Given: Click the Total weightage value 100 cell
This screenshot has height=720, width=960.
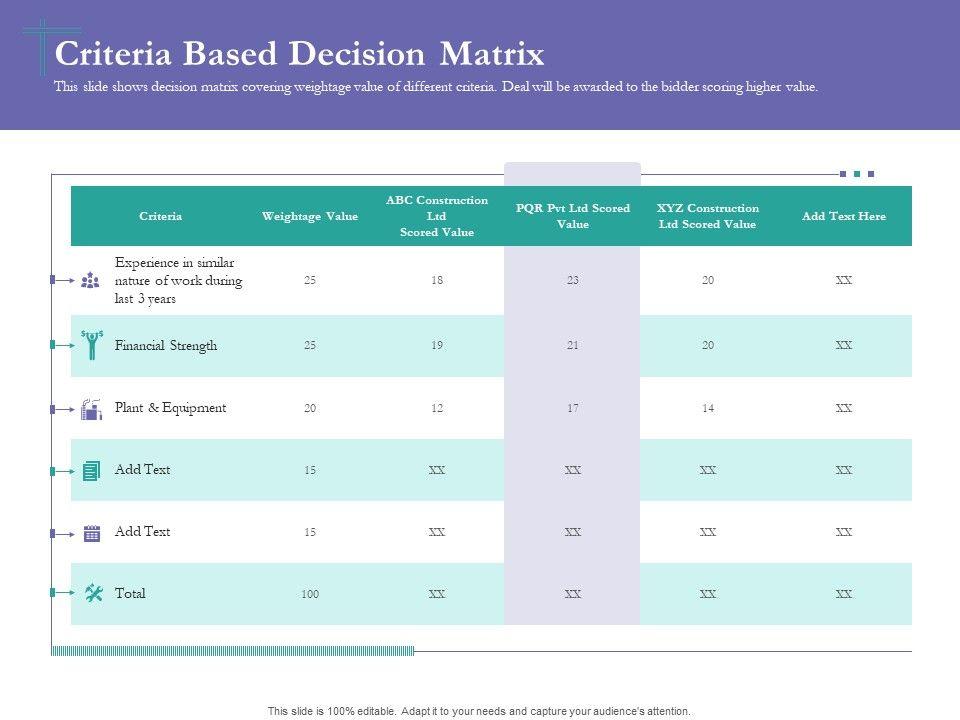Looking at the screenshot, I should click(310, 595).
